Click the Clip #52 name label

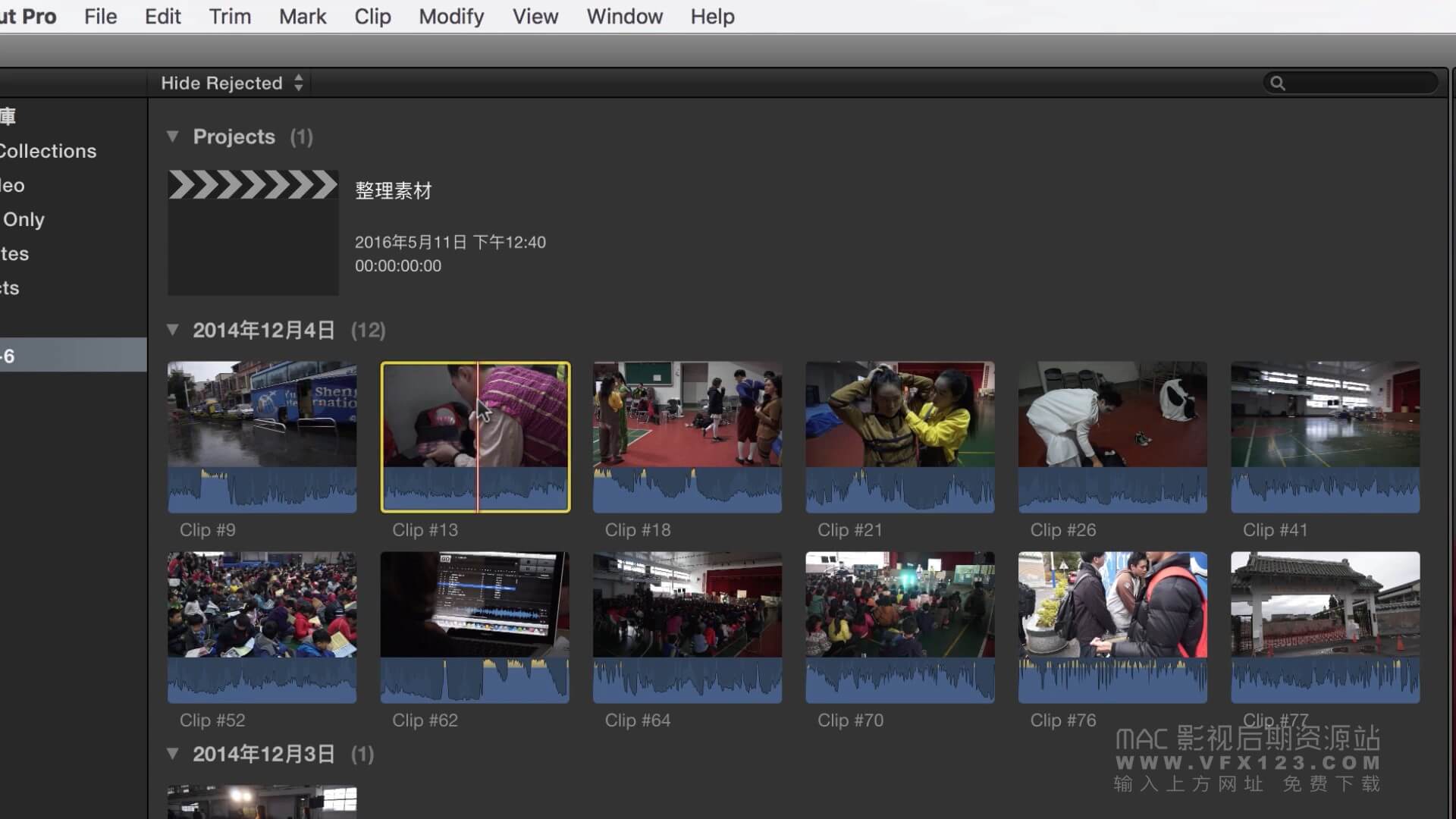pyautogui.click(x=212, y=720)
